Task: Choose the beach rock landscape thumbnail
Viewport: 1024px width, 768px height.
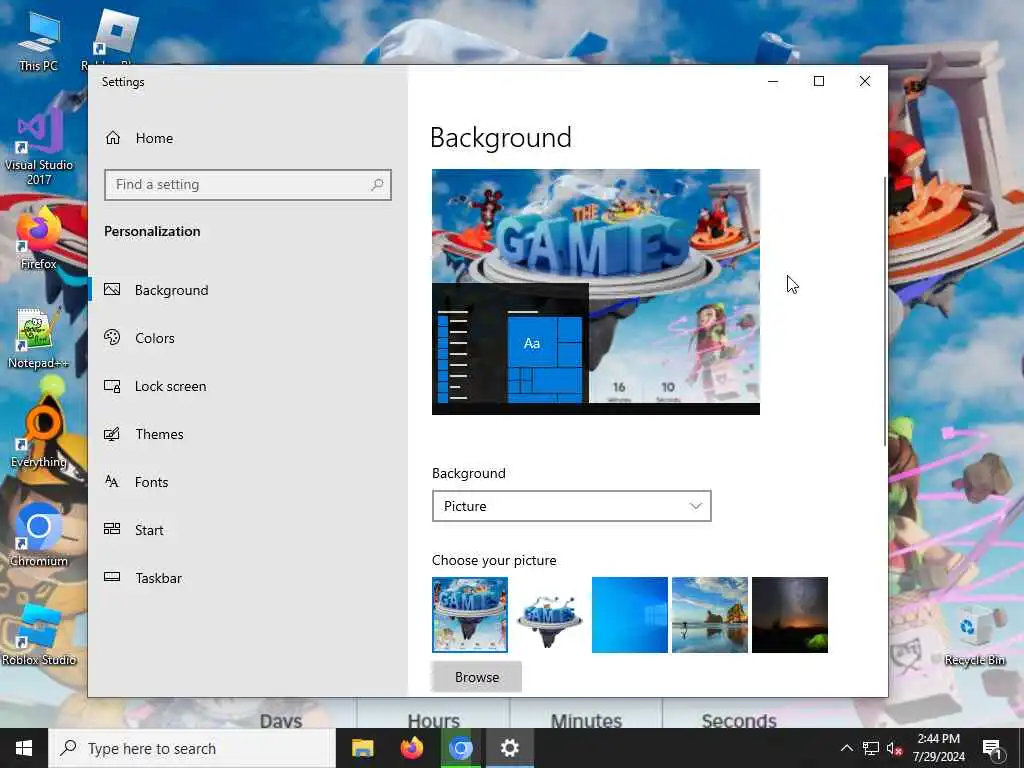Action: 710,615
